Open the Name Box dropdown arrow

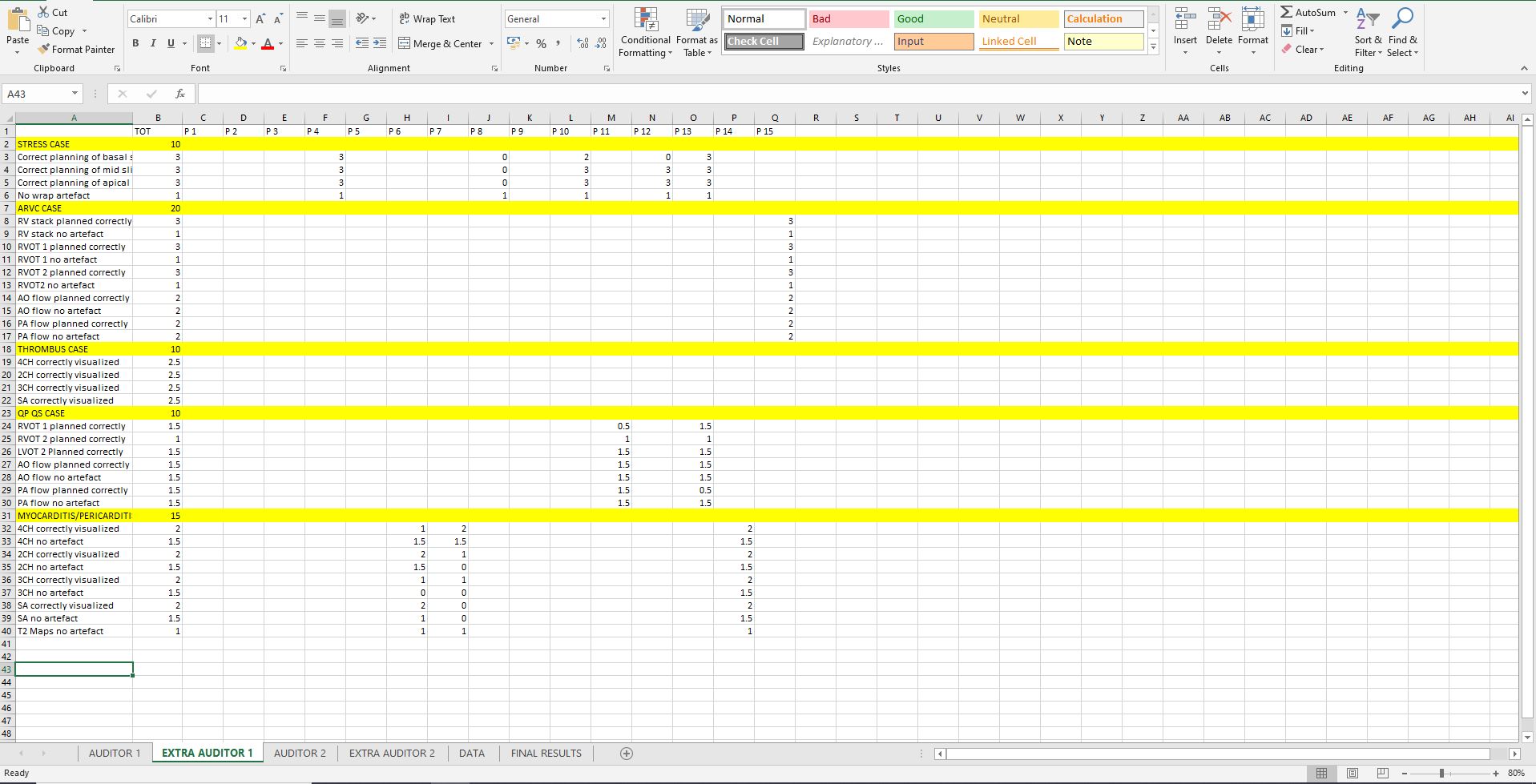tap(75, 94)
